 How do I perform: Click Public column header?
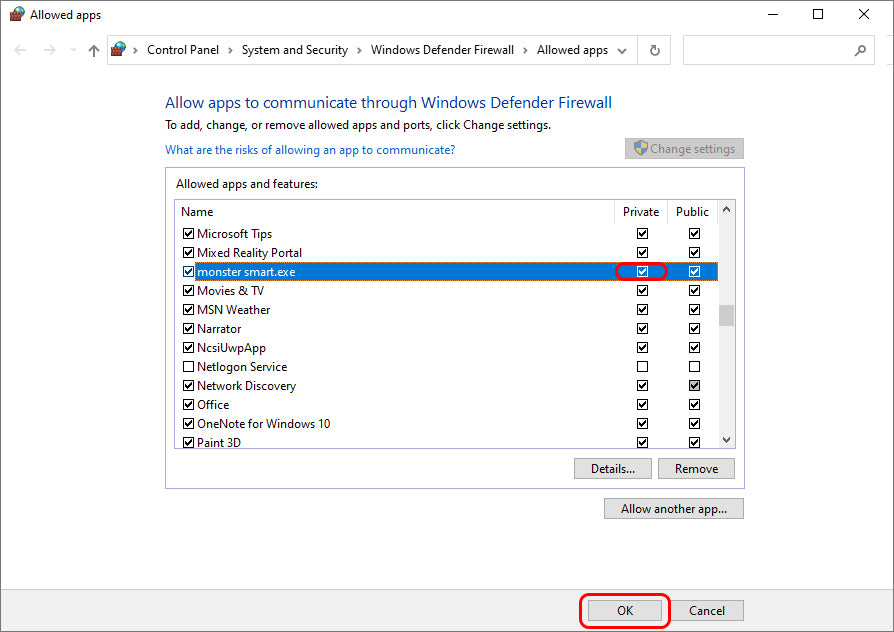tap(693, 212)
